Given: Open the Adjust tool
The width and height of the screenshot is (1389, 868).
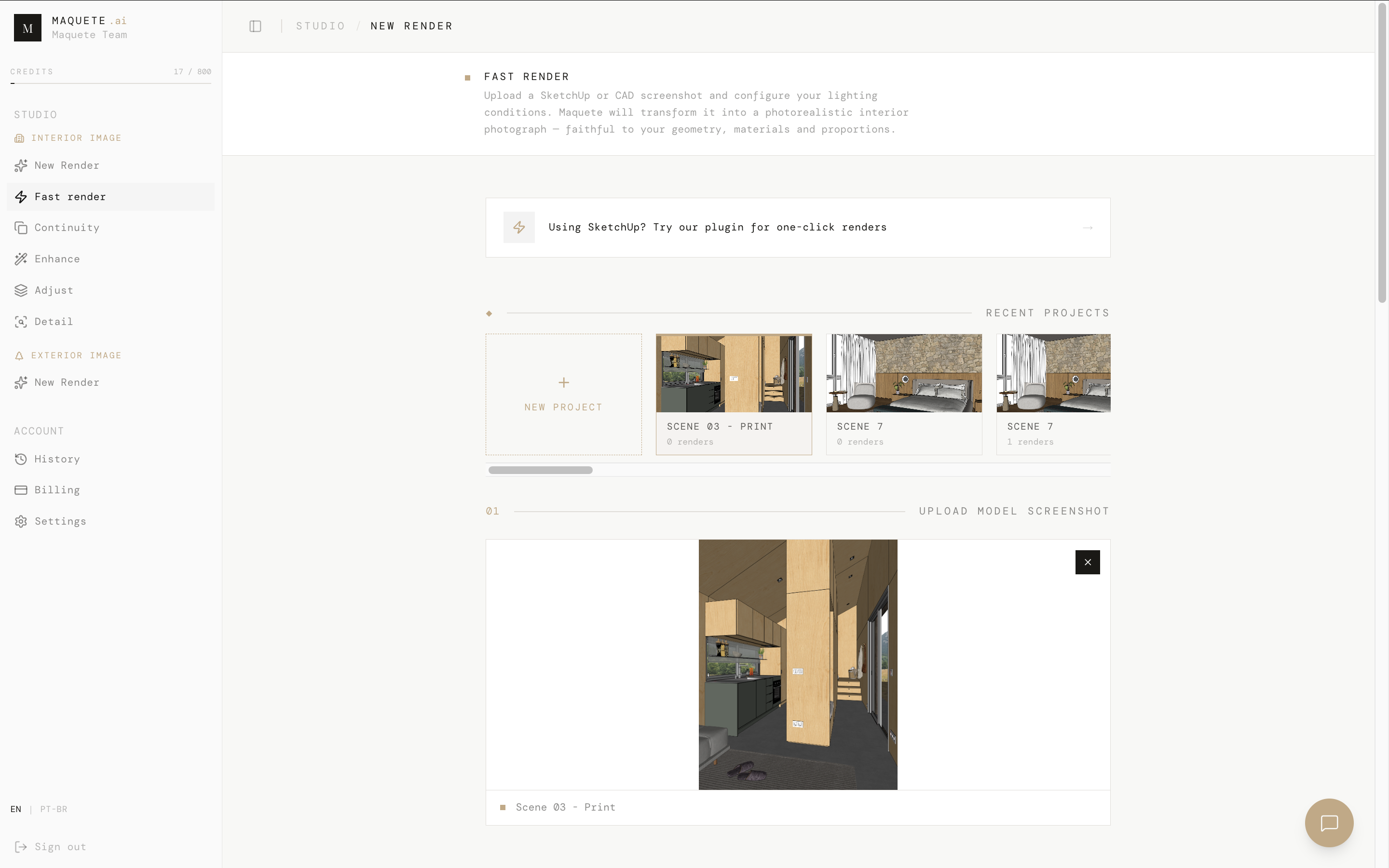Looking at the screenshot, I should pyautogui.click(x=54, y=290).
